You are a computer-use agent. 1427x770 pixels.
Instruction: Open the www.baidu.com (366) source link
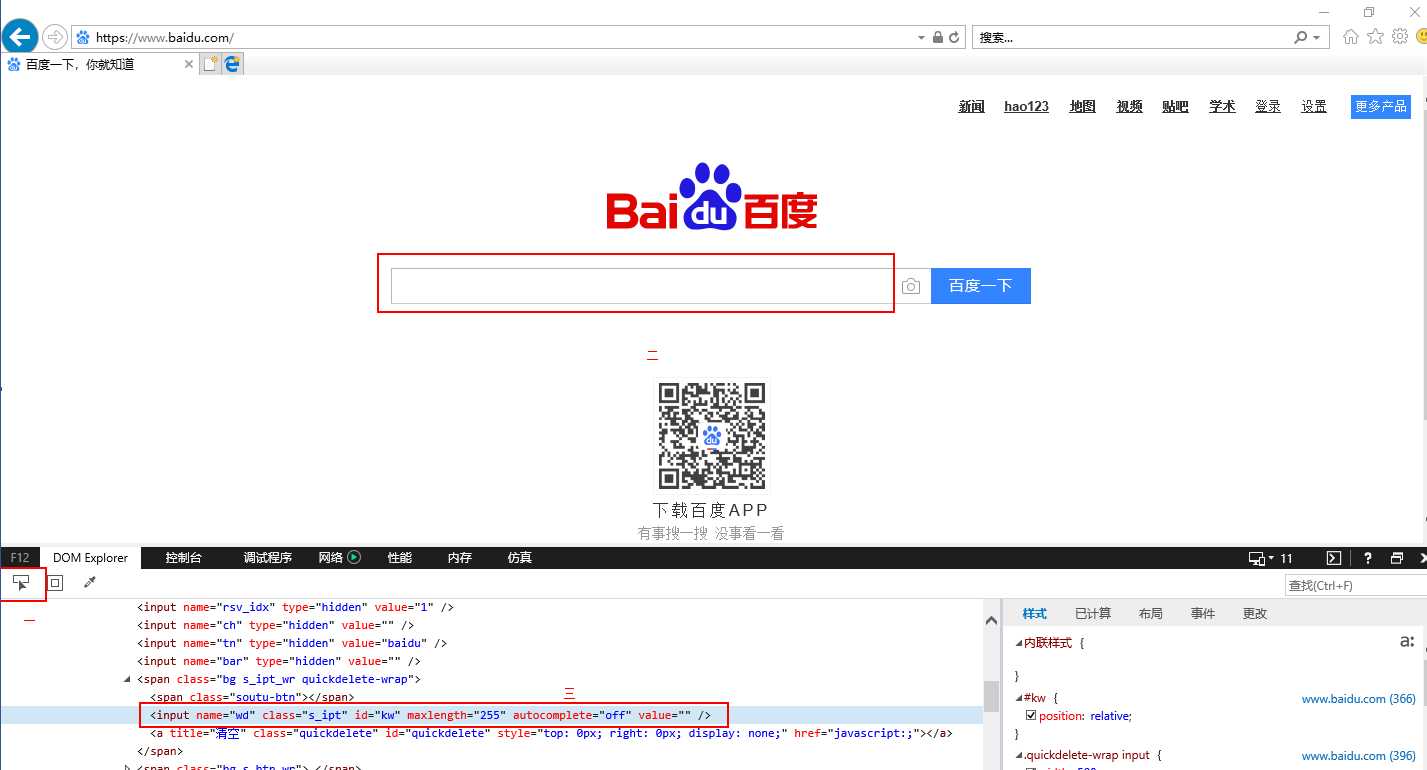[x=1358, y=699]
